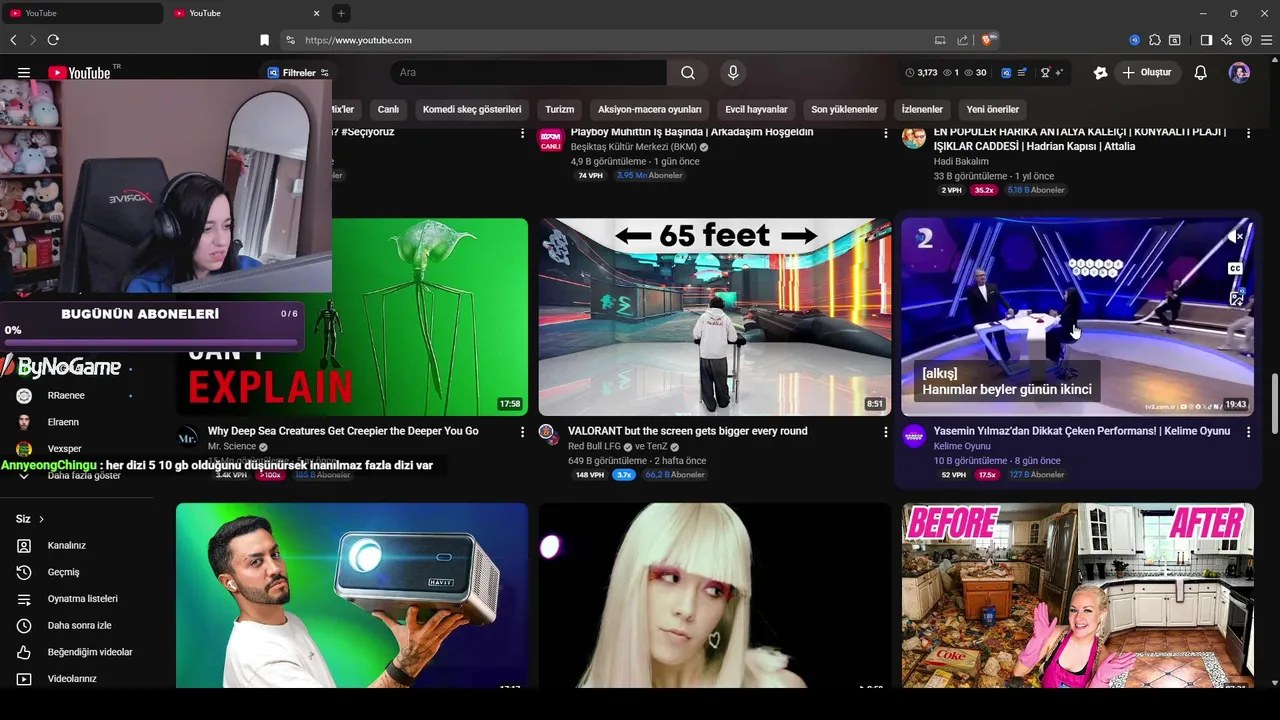1280x720 pixels.
Task: Click the star-shaped icon beside Oluştur
Action: click(x=1101, y=73)
